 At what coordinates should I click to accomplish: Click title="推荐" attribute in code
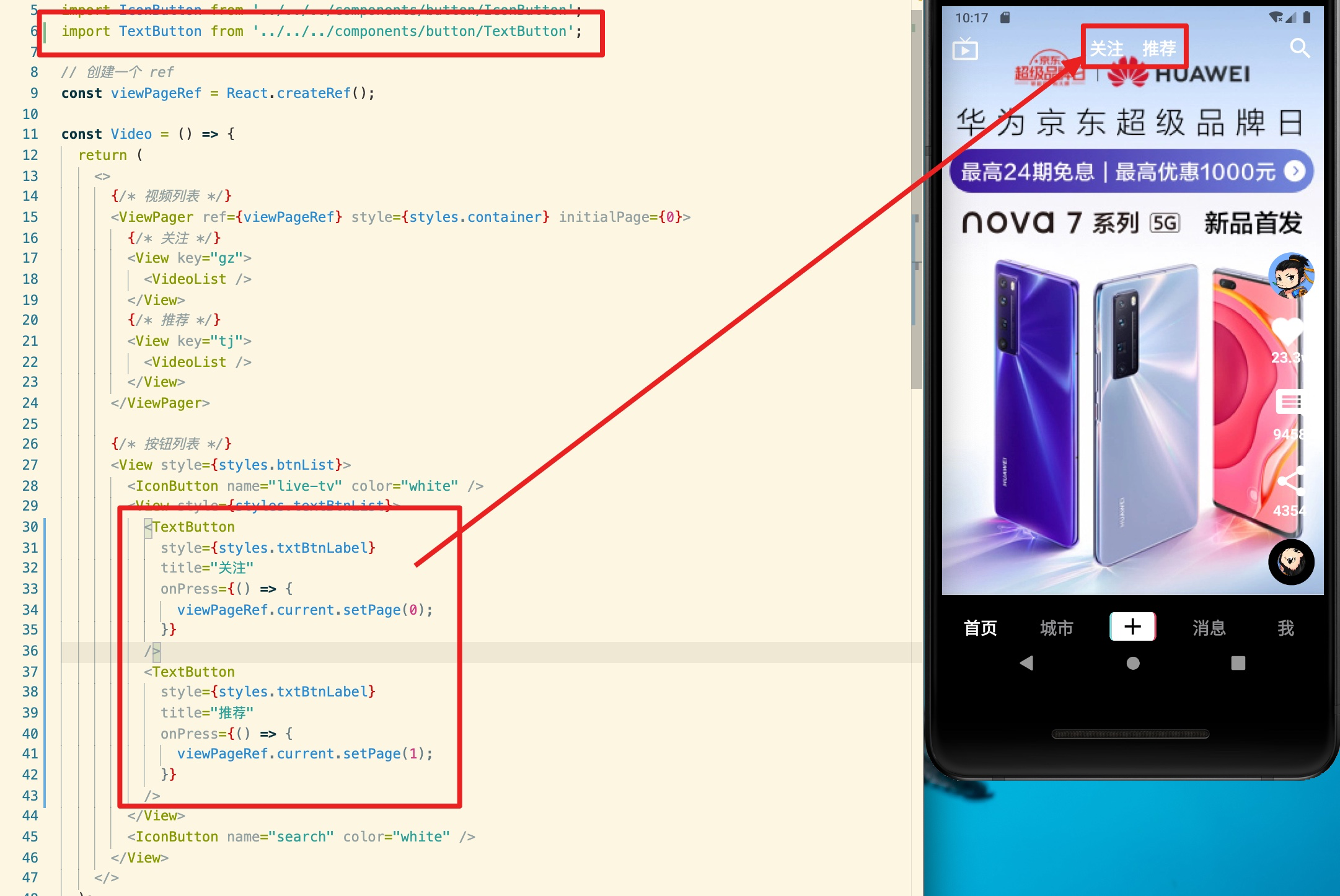point(207,713)
